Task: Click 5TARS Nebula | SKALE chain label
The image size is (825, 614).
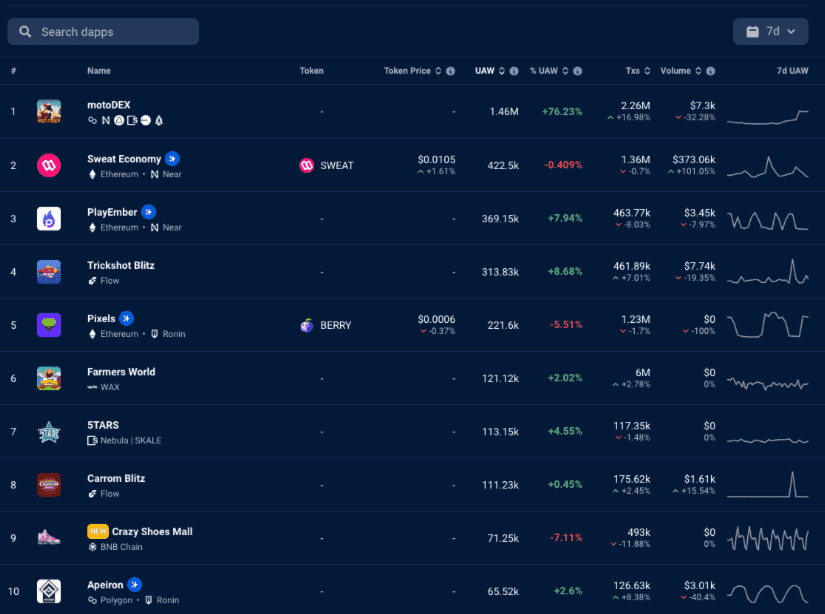Action: click(130, 440)
